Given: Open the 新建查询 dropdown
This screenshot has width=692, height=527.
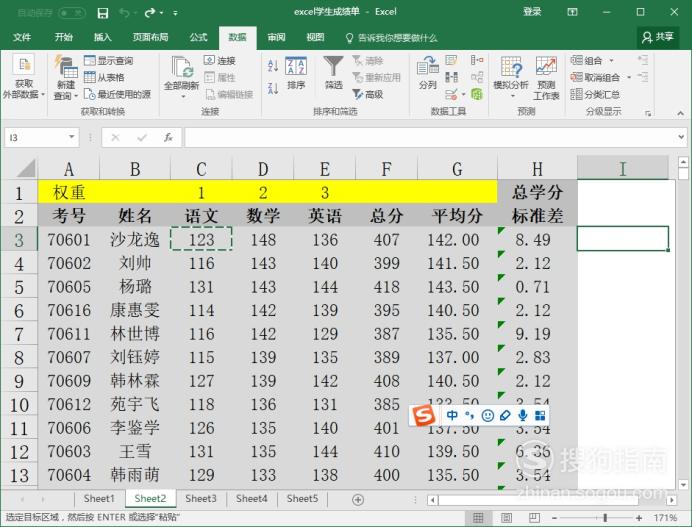Looking at the screenshot, I should (66, 78).
